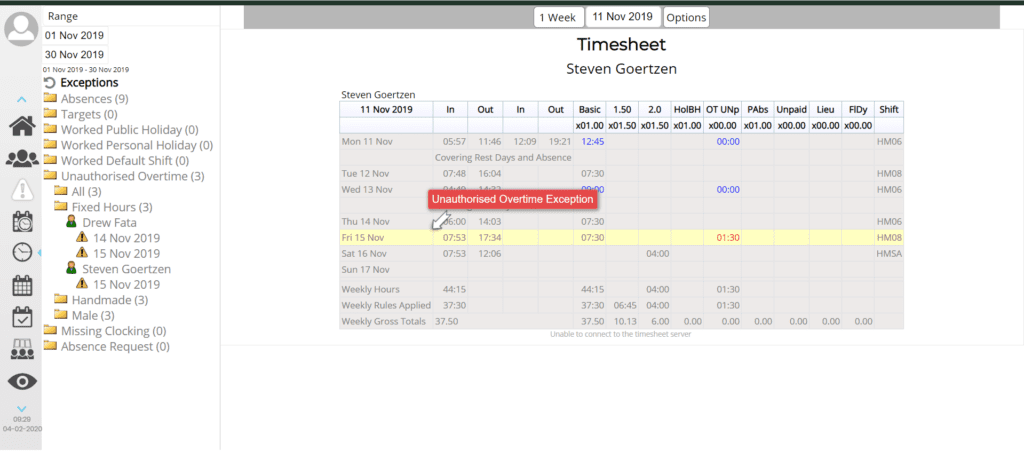
Task: Select the clock icon in sidebar
Action: click(x=22, y=252)
